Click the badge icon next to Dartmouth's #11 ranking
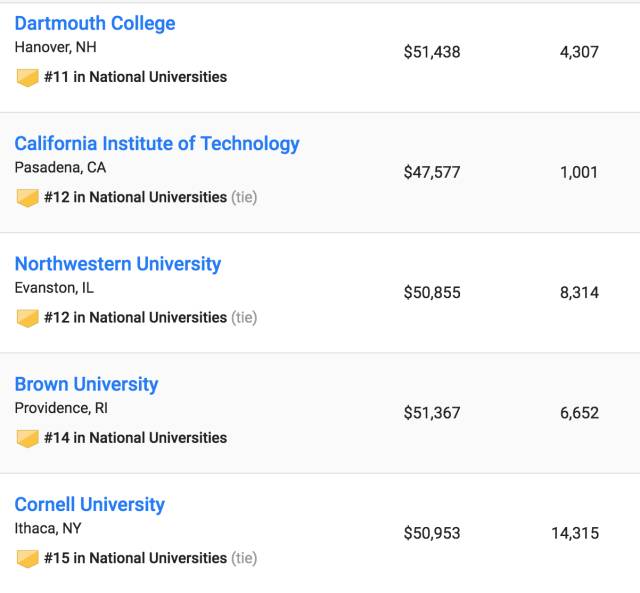Image resolution: width=640 pixels, height=593 pixels. pyautogui.click(x=27, y=77)
